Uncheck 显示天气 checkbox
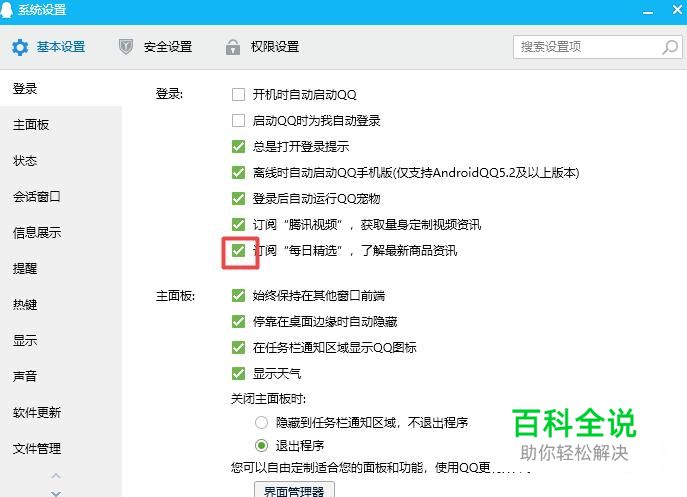The width and height of the screenshot is (687, 497). coord(238,373)
